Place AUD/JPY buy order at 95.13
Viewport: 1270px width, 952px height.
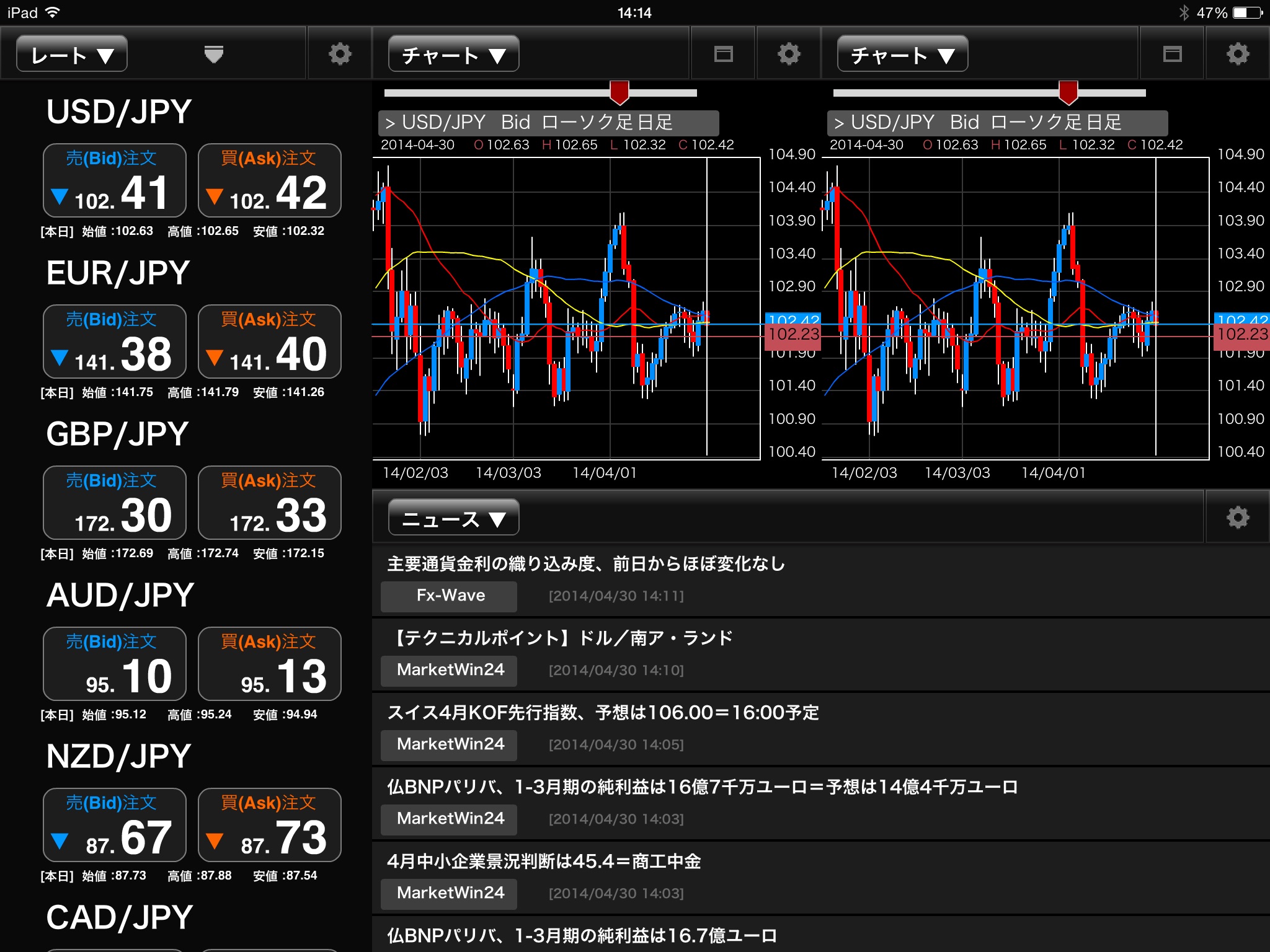tap(270, 664)
